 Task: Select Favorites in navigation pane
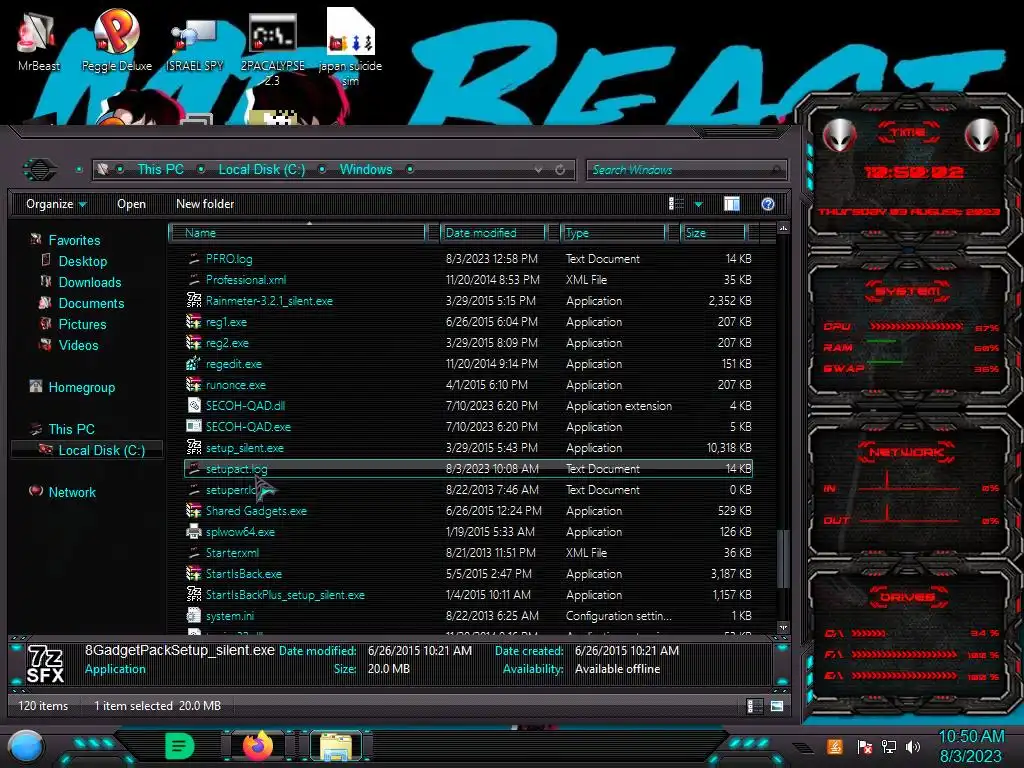(74, 240)
